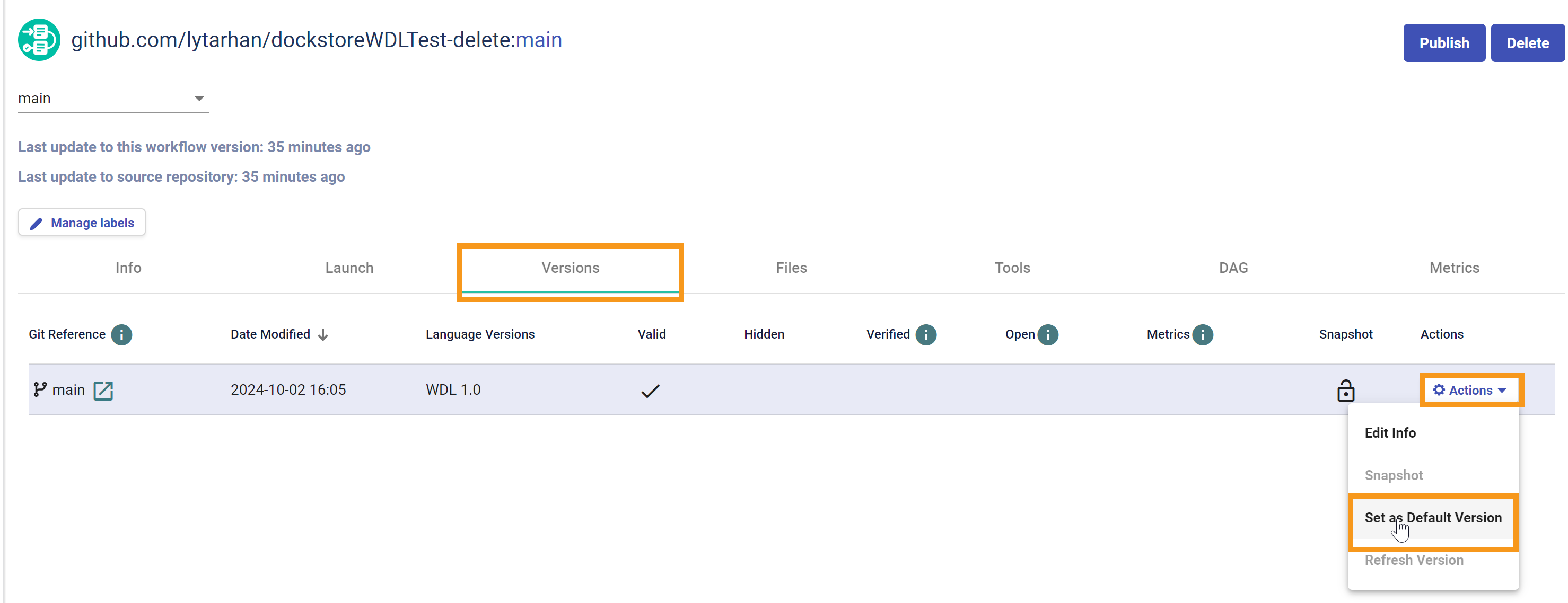Click the Metrics column info icon

(x=1202, y=335)
